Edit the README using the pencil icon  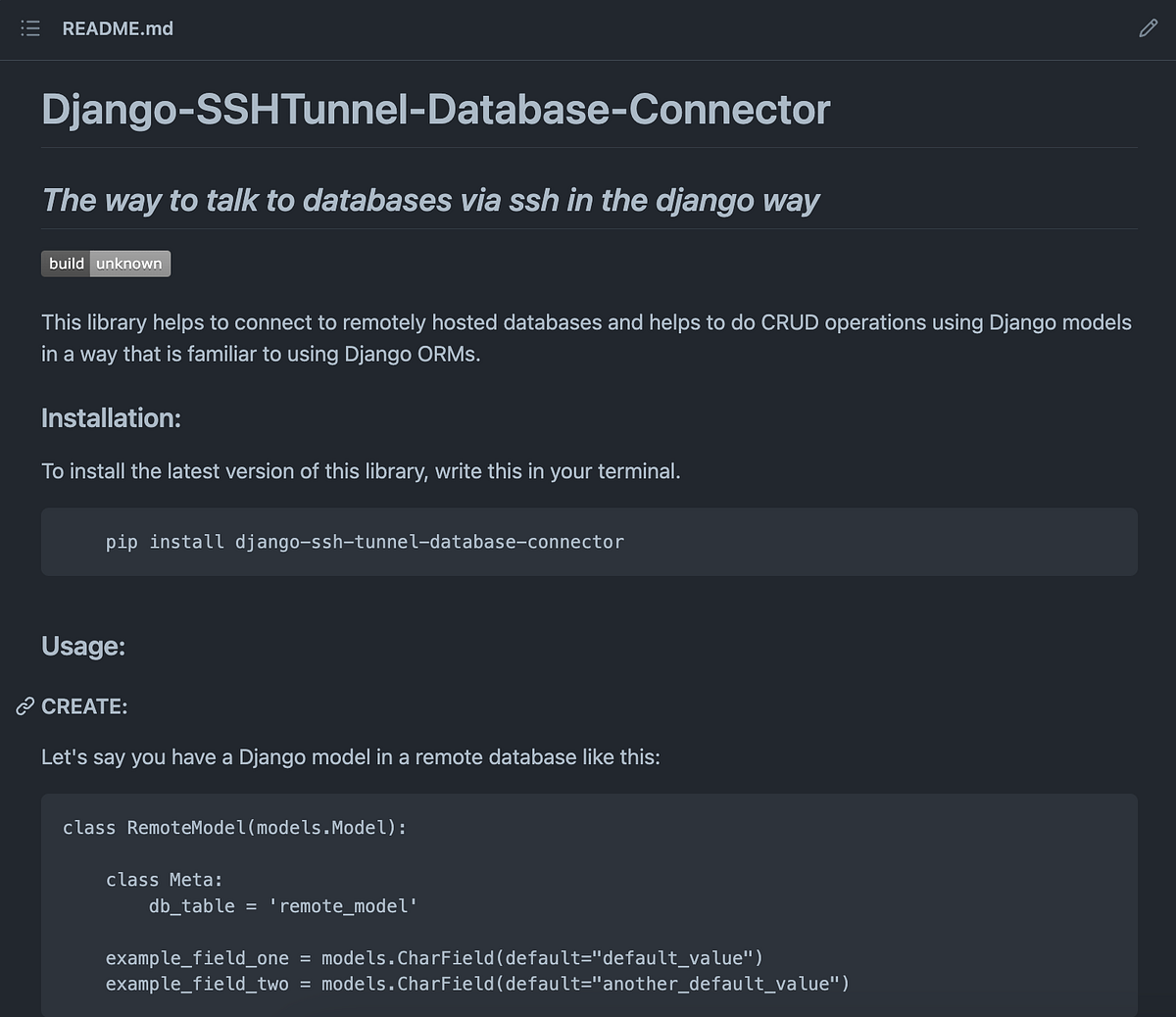coord(1149,28)
